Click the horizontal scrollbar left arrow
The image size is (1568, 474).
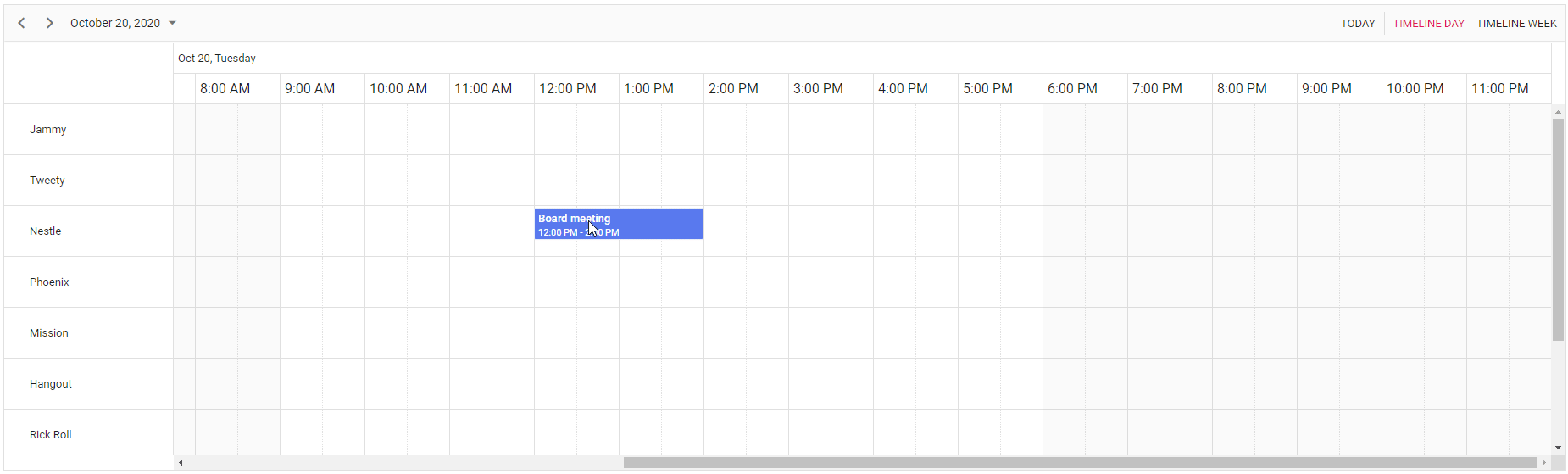(180, 463)
